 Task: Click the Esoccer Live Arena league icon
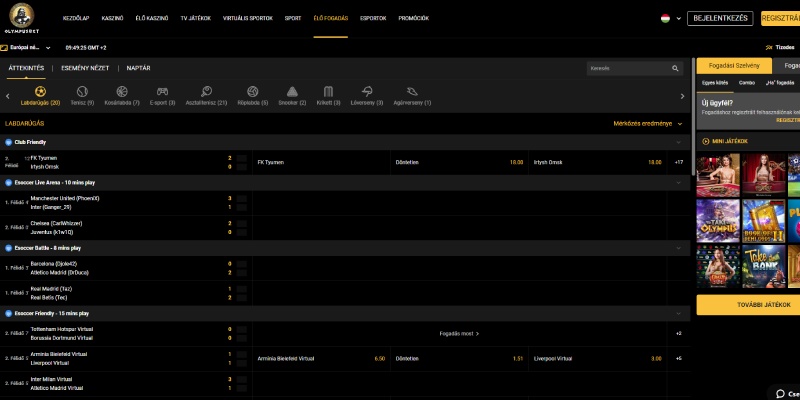coord(8,183)
